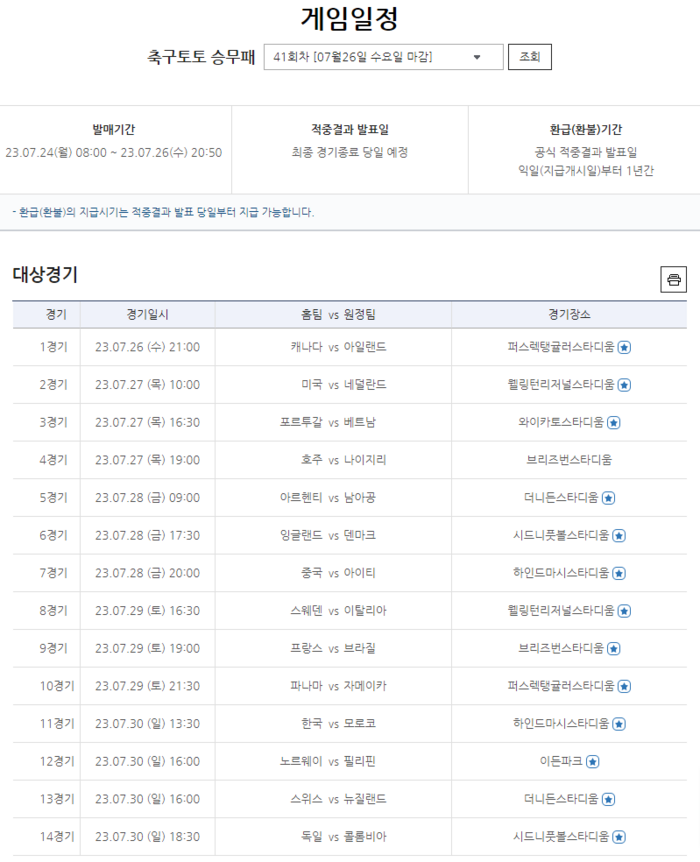Click the 브리즈번스타디움 venue in match 4
Image resolution: width=700 pixels, height=862 pixels.
(568, 461)
